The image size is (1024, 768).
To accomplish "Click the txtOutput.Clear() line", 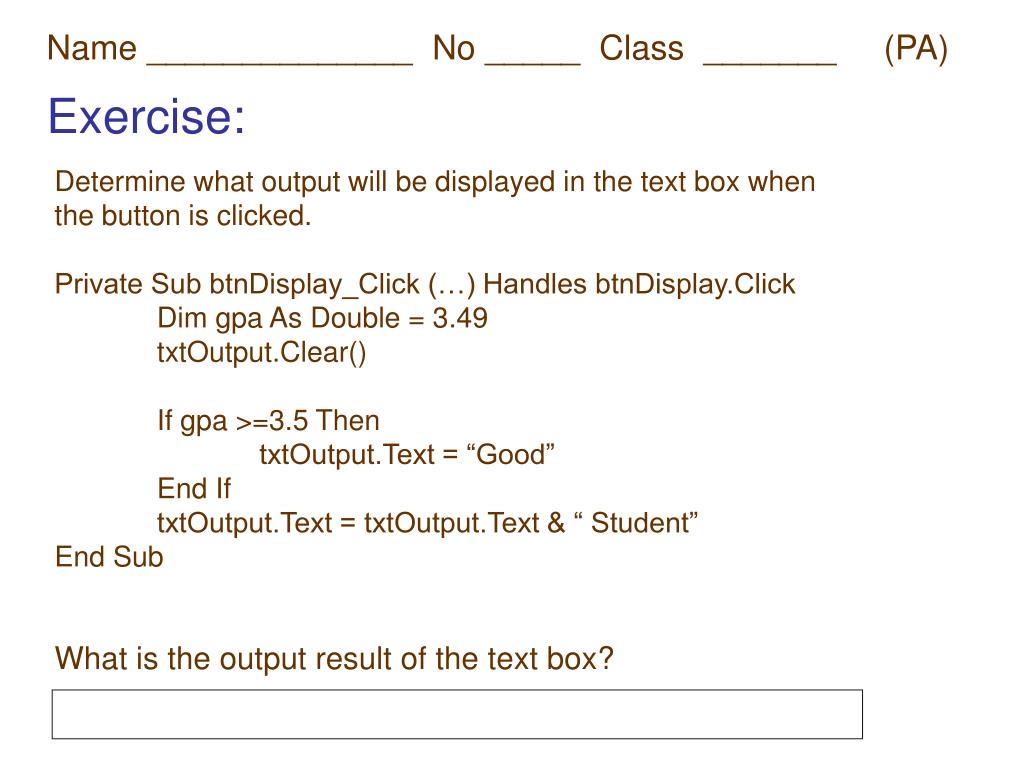I will pyautogui.click(x=261, y=353).
